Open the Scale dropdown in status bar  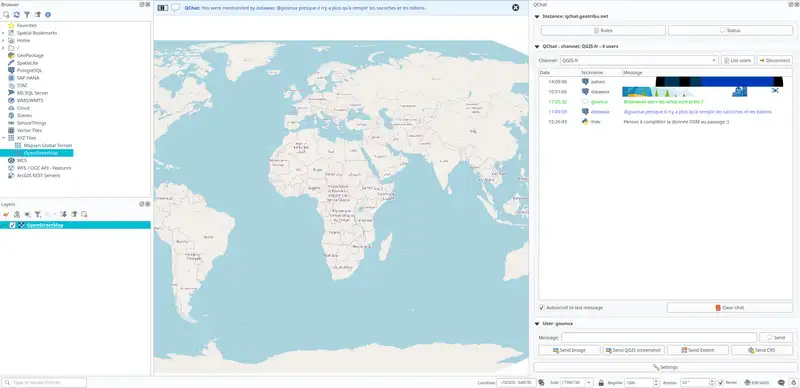(x=589, y=382)
